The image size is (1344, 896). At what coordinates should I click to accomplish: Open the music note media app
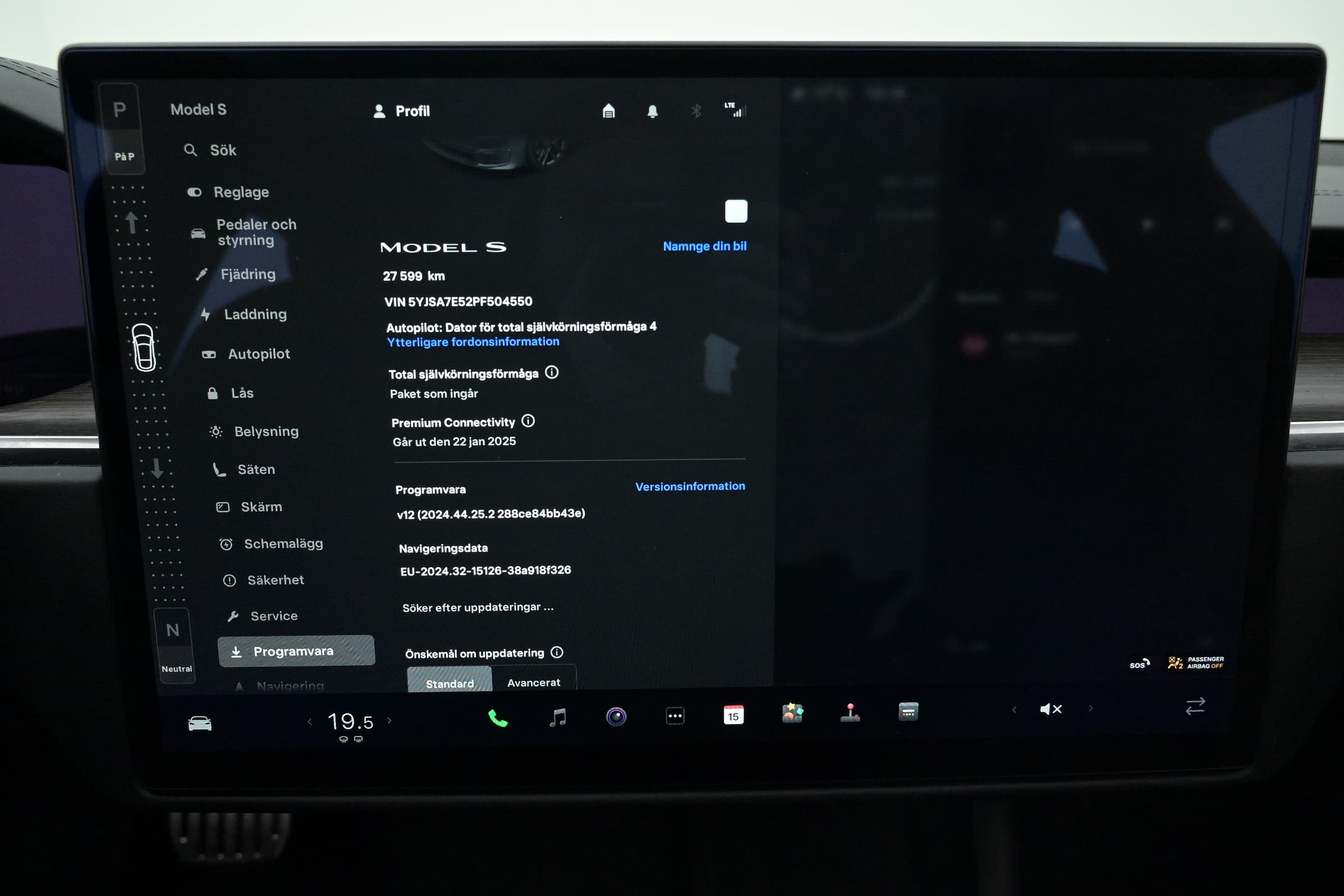coord(557,717)
